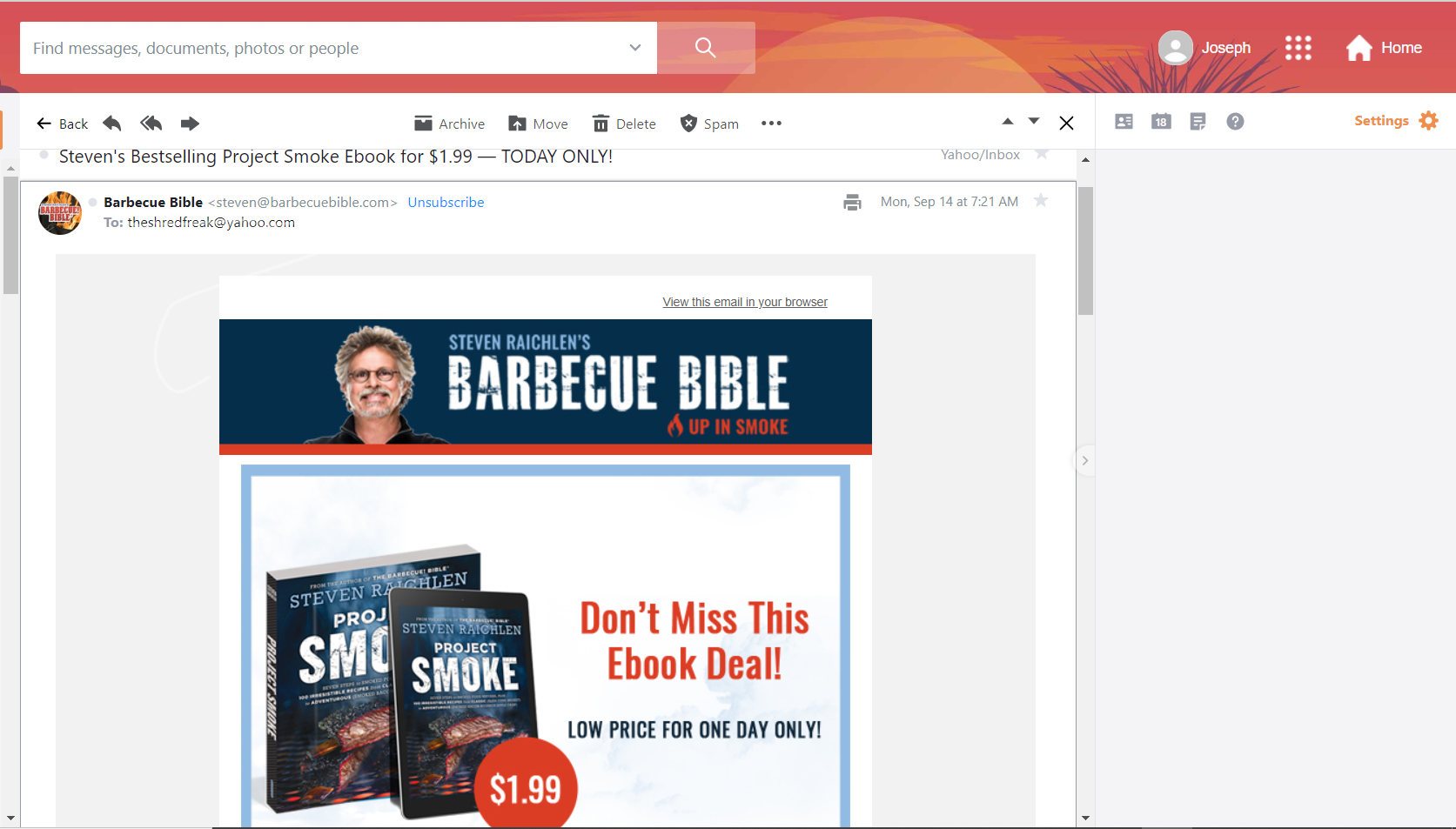Open the Contacts panel icon
The width and height of the screenshot is (1456, 829).
coord(1124,122)
